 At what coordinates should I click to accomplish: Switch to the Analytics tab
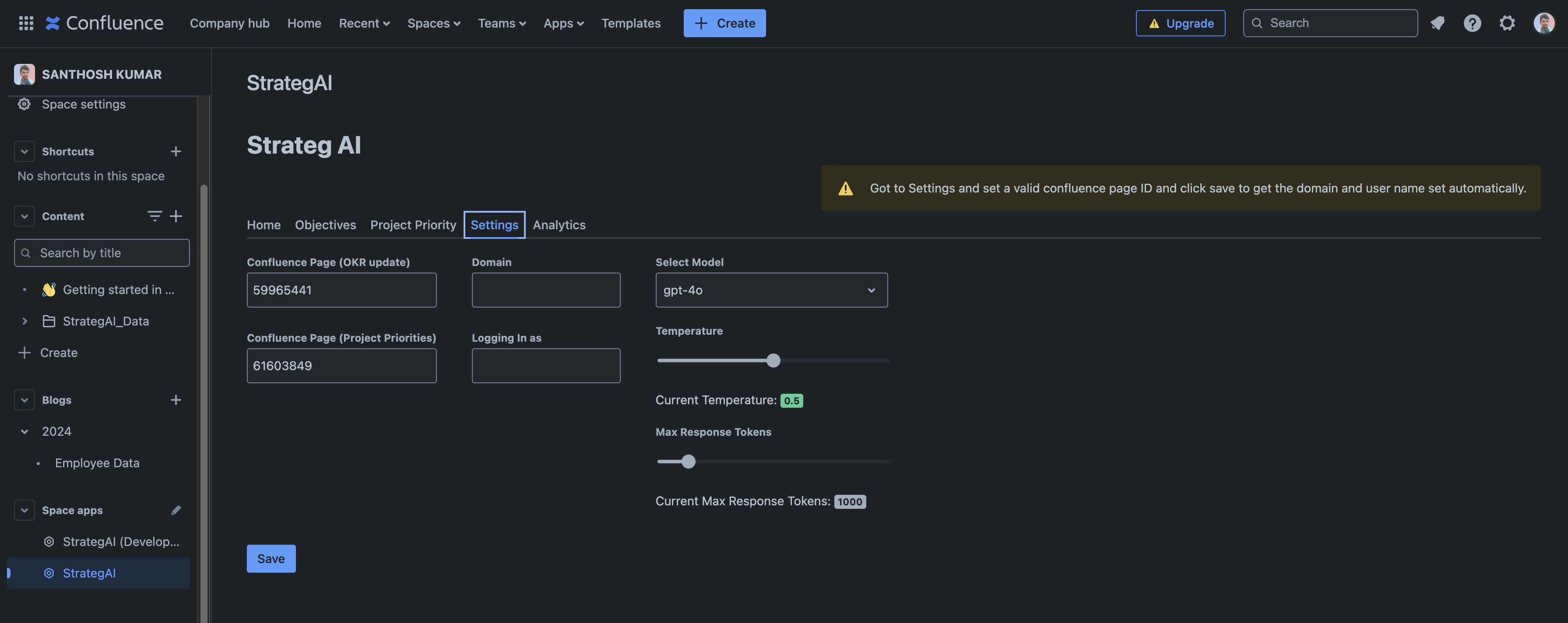558,225
